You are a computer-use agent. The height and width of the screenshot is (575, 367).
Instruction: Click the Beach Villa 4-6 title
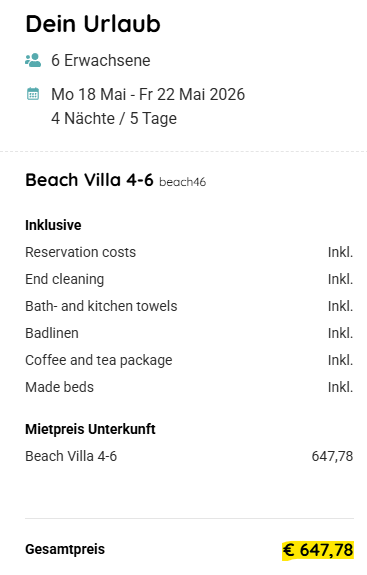tap(89, 180)
